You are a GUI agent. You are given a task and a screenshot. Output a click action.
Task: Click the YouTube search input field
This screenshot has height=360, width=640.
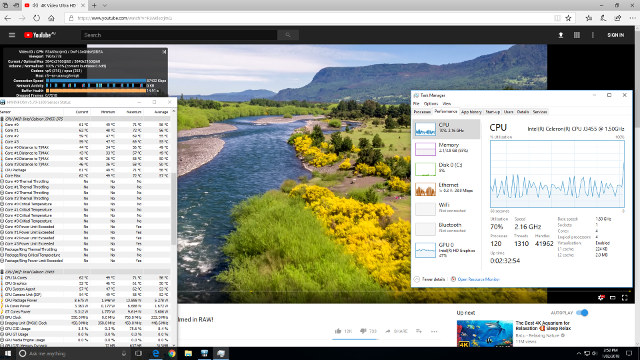179,35
